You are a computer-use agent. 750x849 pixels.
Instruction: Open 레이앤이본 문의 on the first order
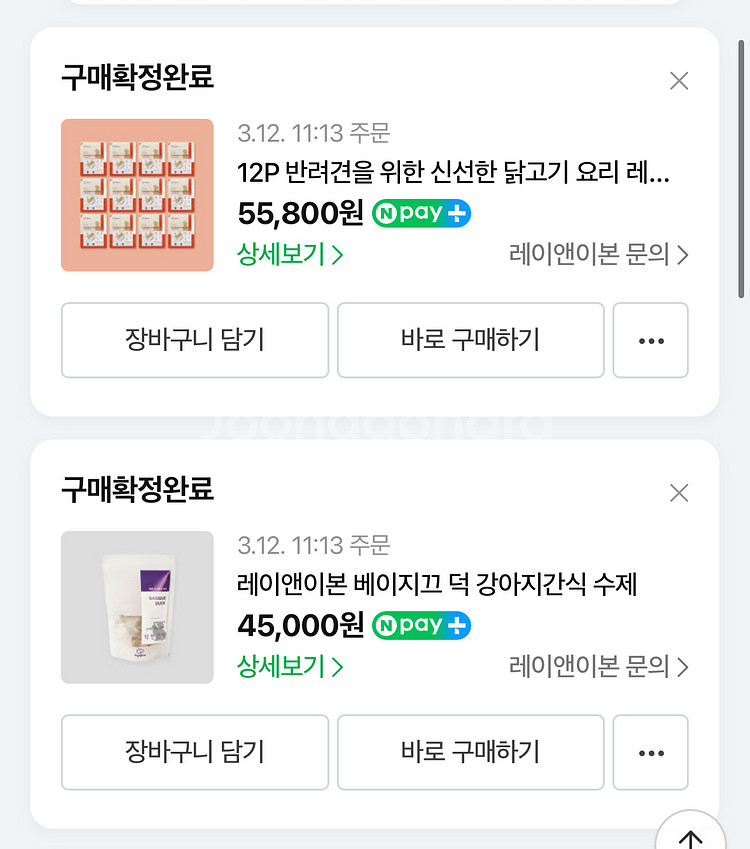pyautogui.click(x=598, y=255)
